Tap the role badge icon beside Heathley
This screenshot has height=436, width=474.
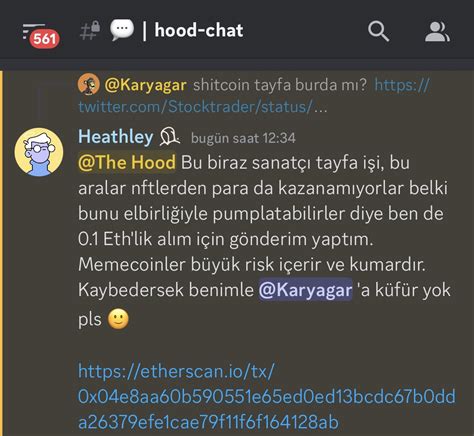[x=169, y=137]
